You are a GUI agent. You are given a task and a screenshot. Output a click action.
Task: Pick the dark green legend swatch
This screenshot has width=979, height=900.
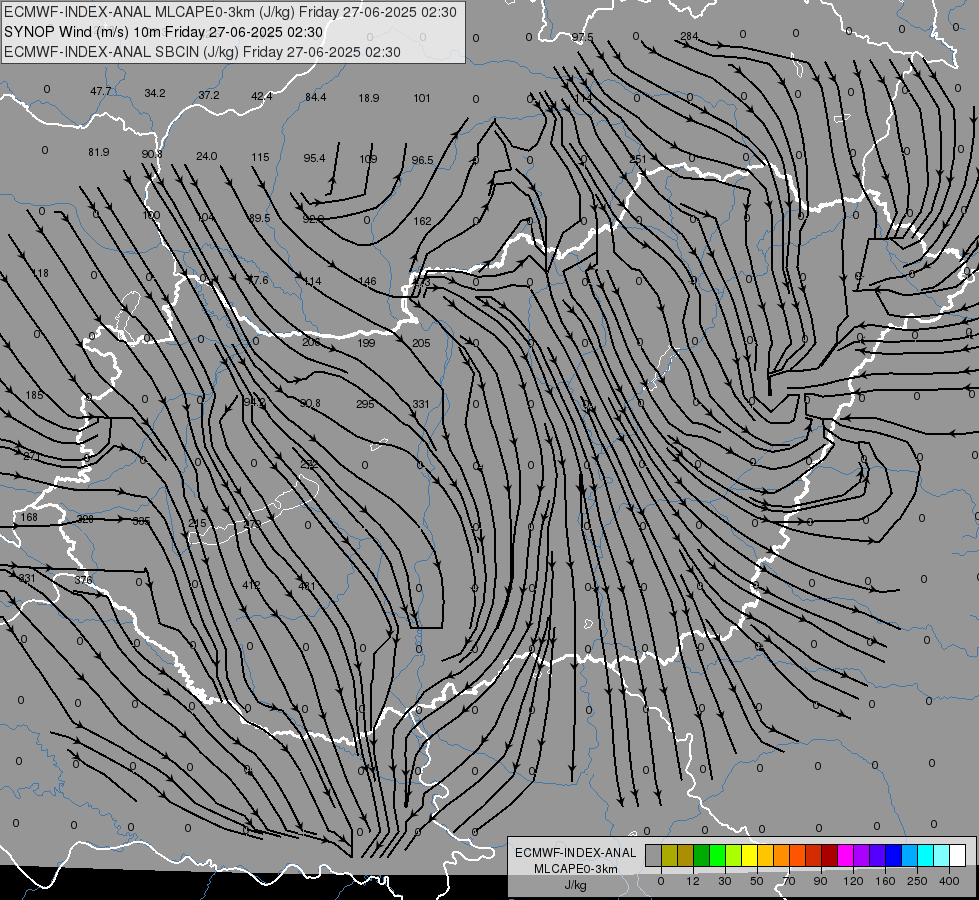click(702, 855)
